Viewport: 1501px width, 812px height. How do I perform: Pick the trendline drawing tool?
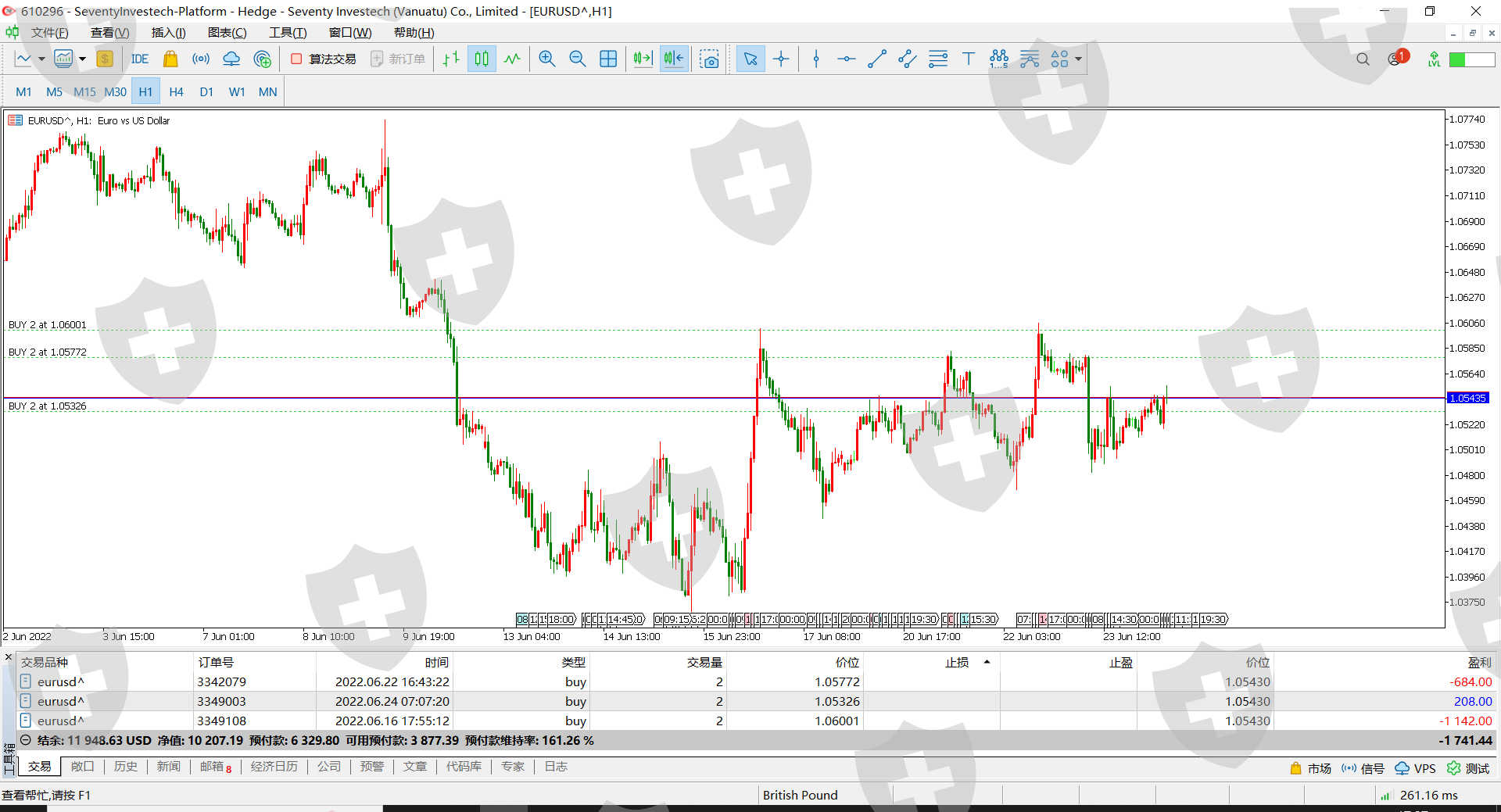click(876, 59)
